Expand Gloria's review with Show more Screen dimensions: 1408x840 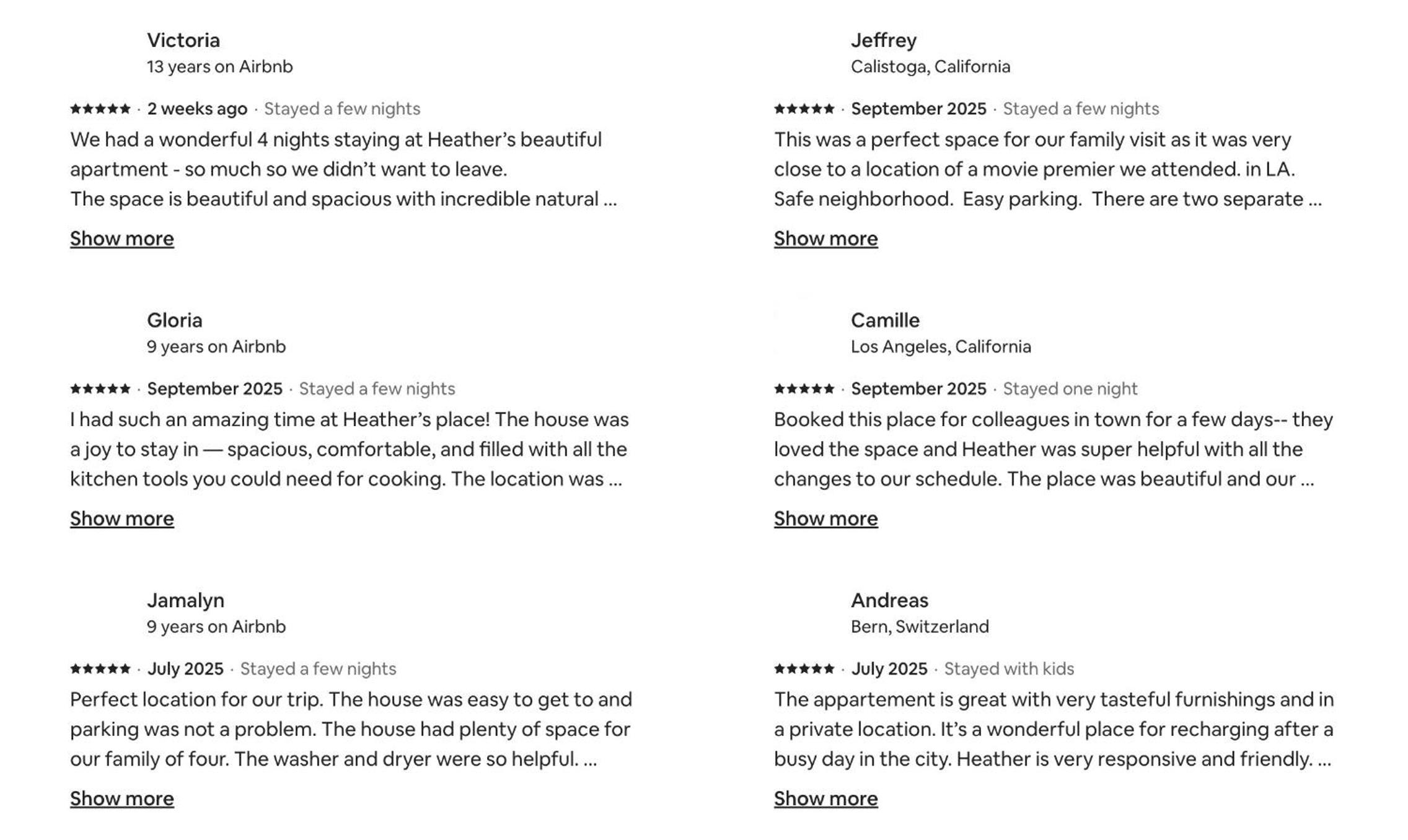click(122, 518)
